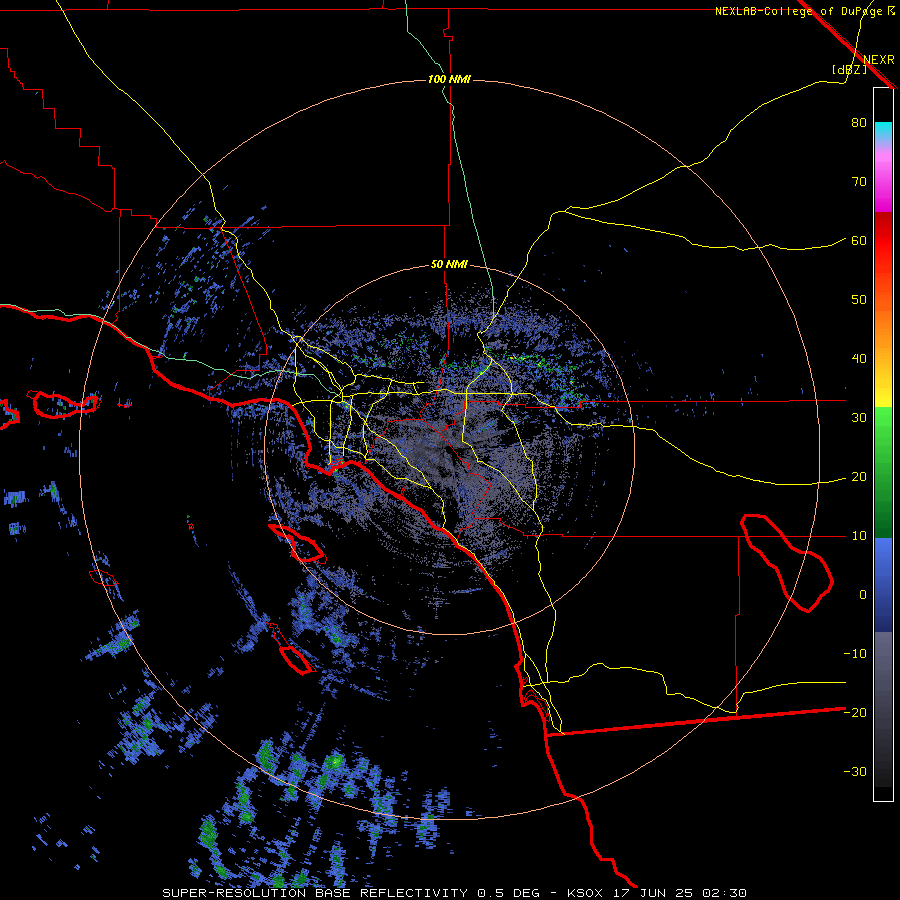The height and width of the screenshot is (900, 900).
Task: Click the '[dBZ]' unit label above color bar
Action: point(849,70)
